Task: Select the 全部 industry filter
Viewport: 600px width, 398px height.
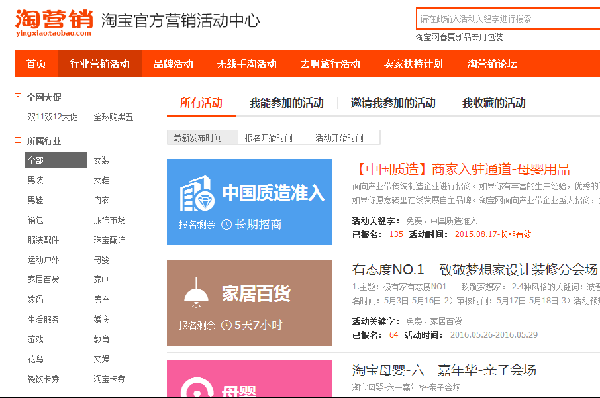Action: tap(56, 160)
